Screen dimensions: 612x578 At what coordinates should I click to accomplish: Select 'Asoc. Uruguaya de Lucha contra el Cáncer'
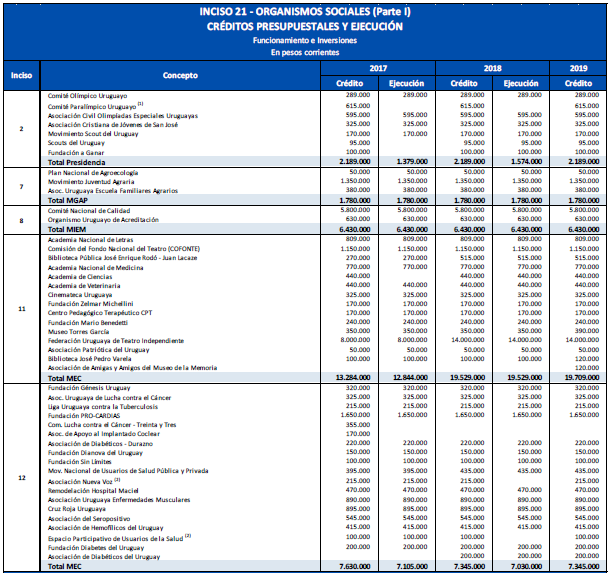(x=109, y=398)
